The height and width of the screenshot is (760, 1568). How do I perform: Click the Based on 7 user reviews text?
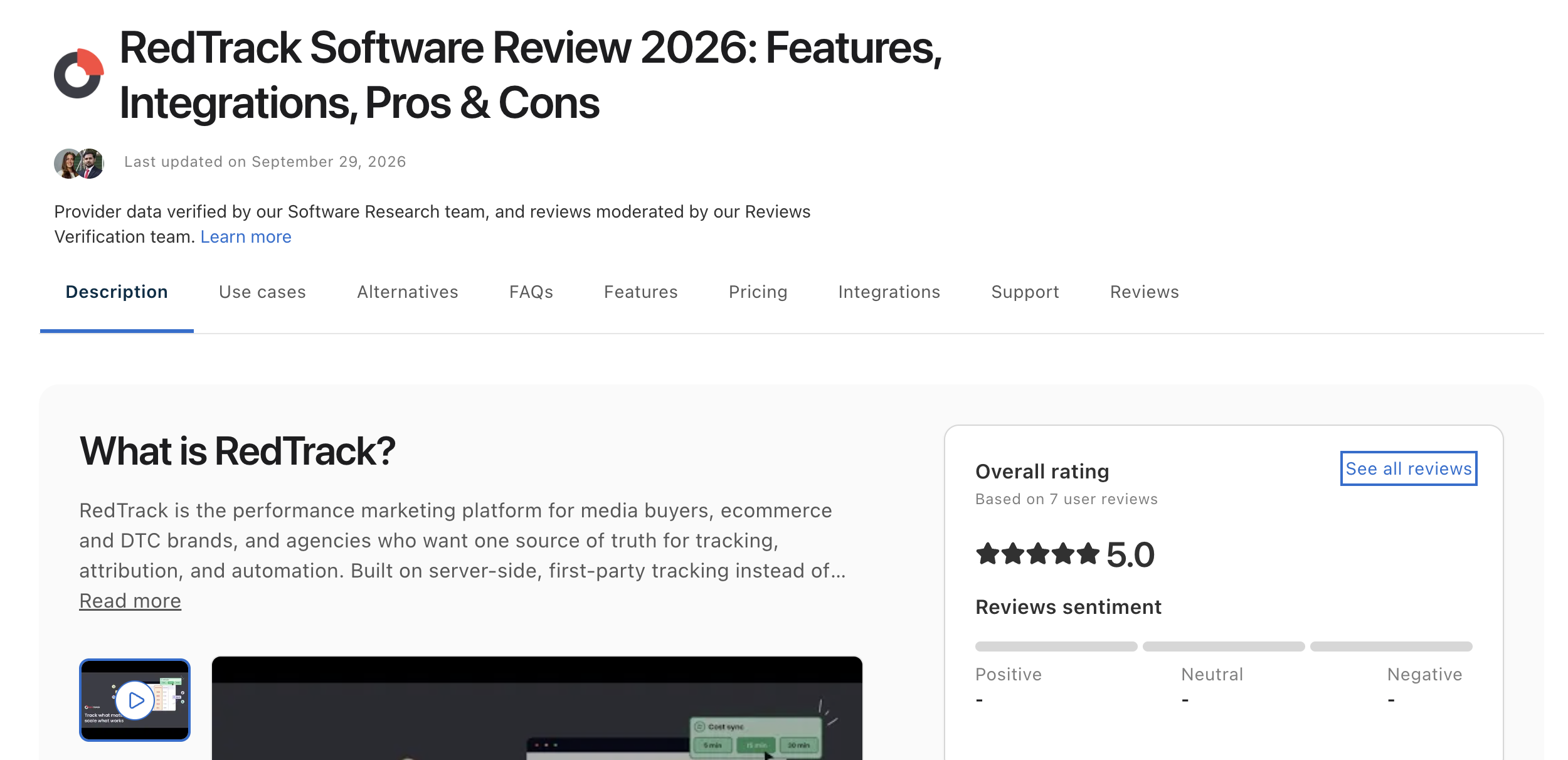point(1066,499)
